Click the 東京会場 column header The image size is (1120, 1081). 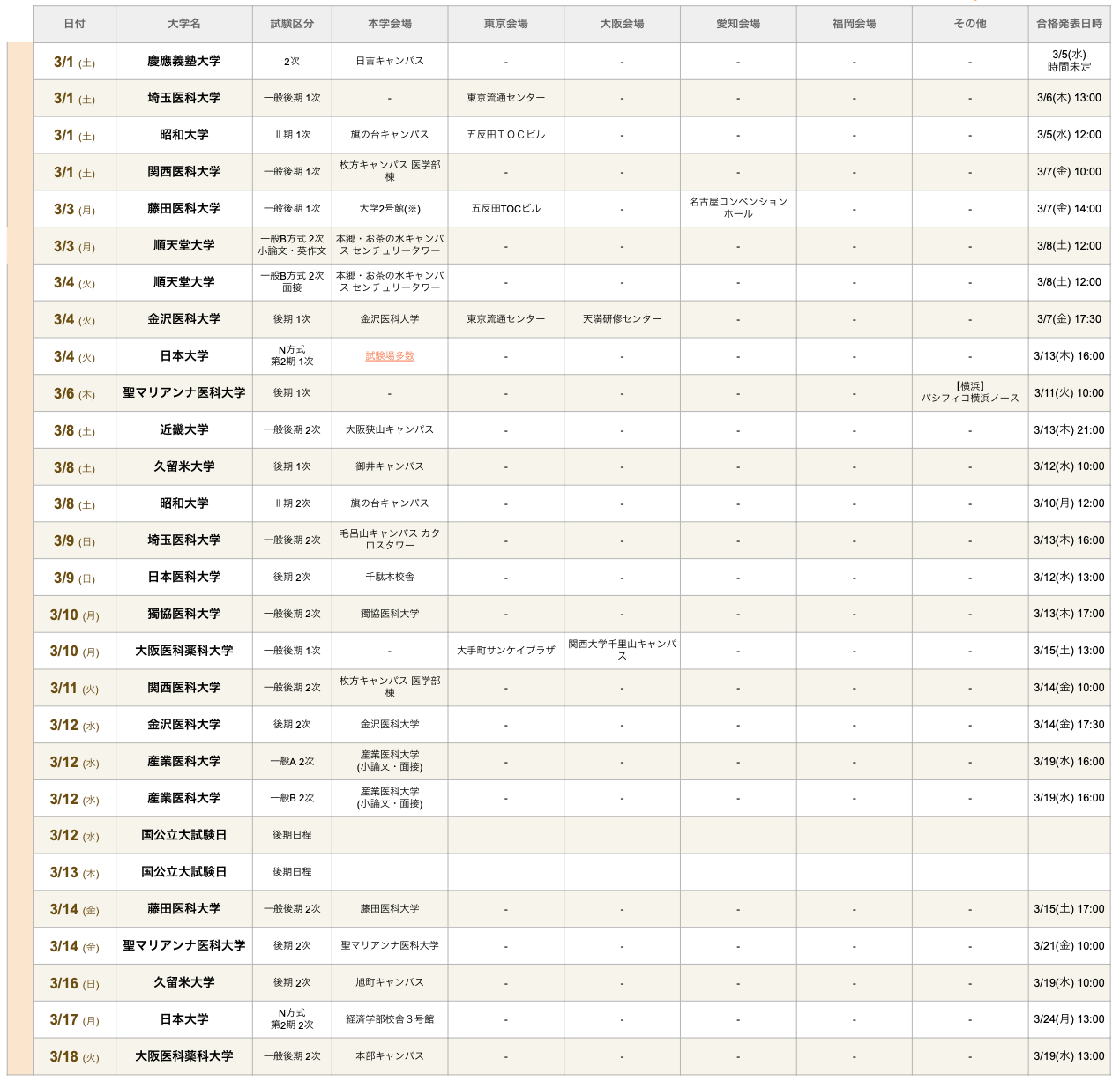[x=506, y=24]
